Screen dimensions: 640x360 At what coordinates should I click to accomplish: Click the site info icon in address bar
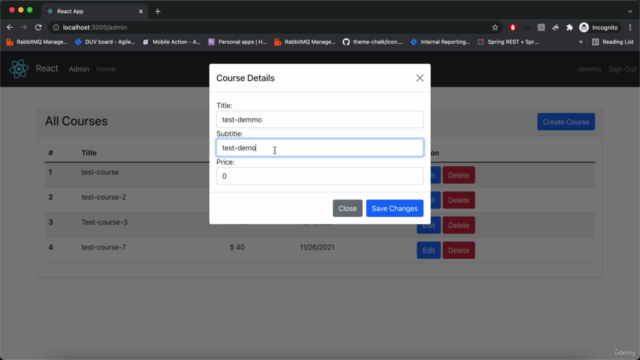(x=56, y=27)
